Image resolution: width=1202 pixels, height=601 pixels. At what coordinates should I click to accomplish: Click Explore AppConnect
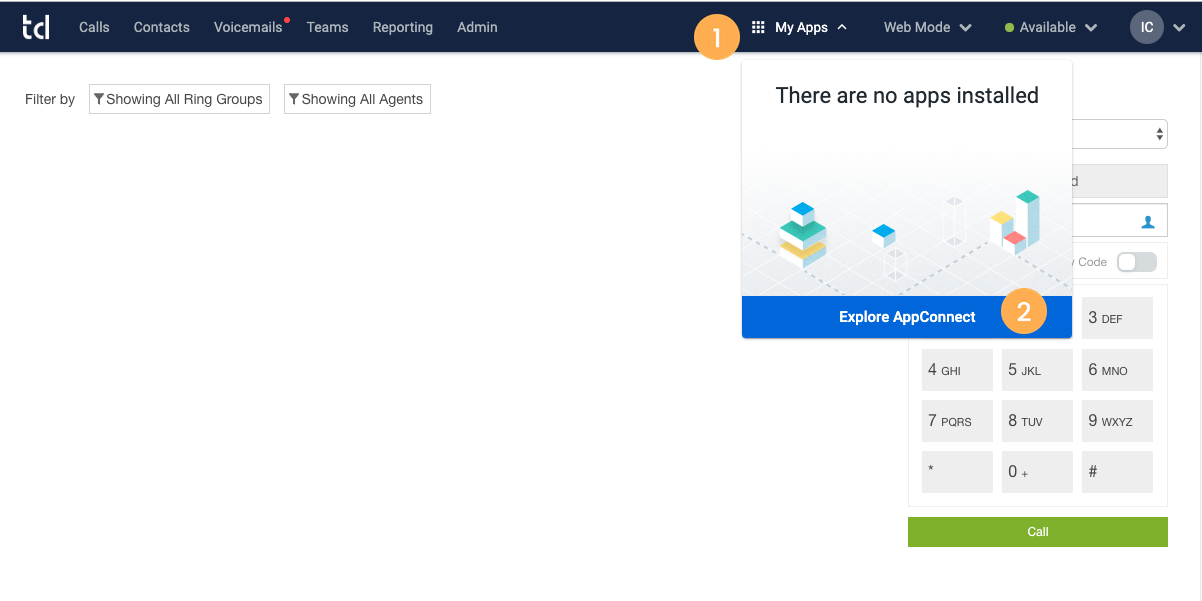[907, 316]
